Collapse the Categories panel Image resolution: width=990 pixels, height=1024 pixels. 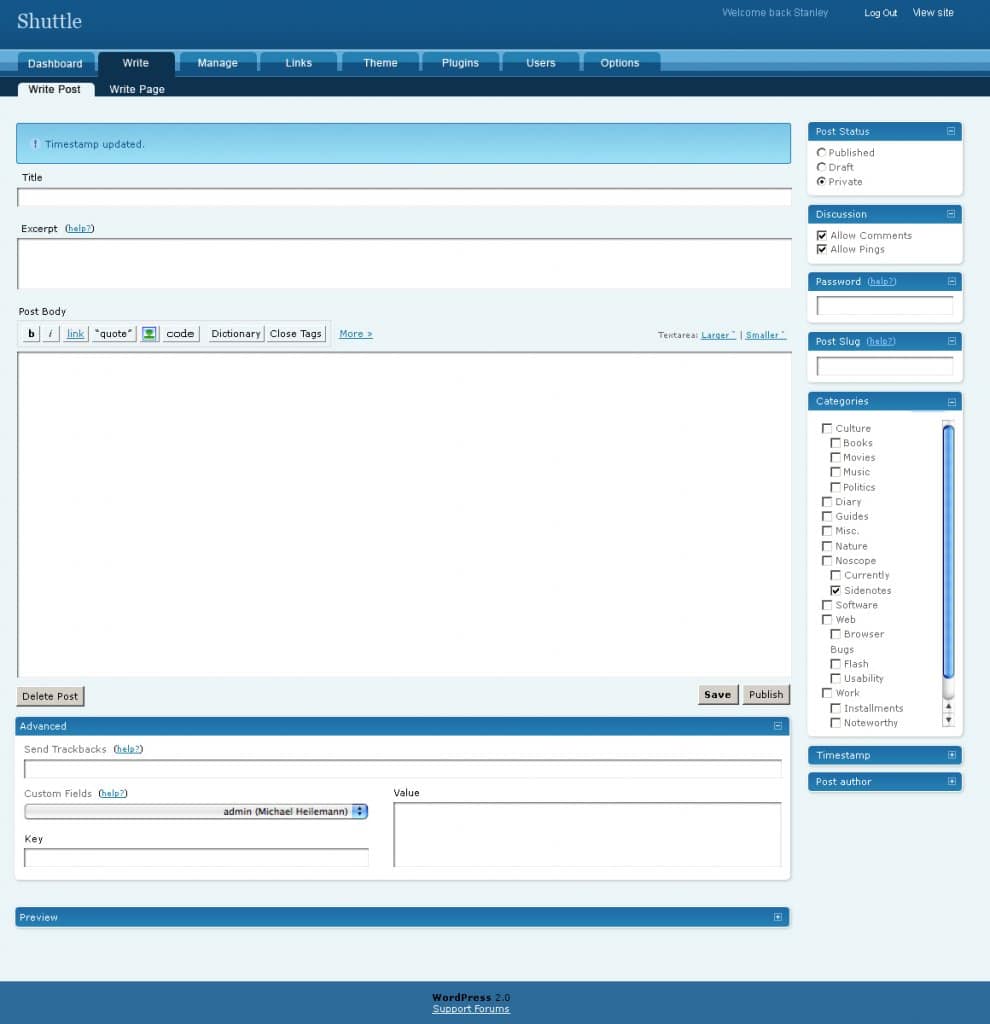[951, 402]
